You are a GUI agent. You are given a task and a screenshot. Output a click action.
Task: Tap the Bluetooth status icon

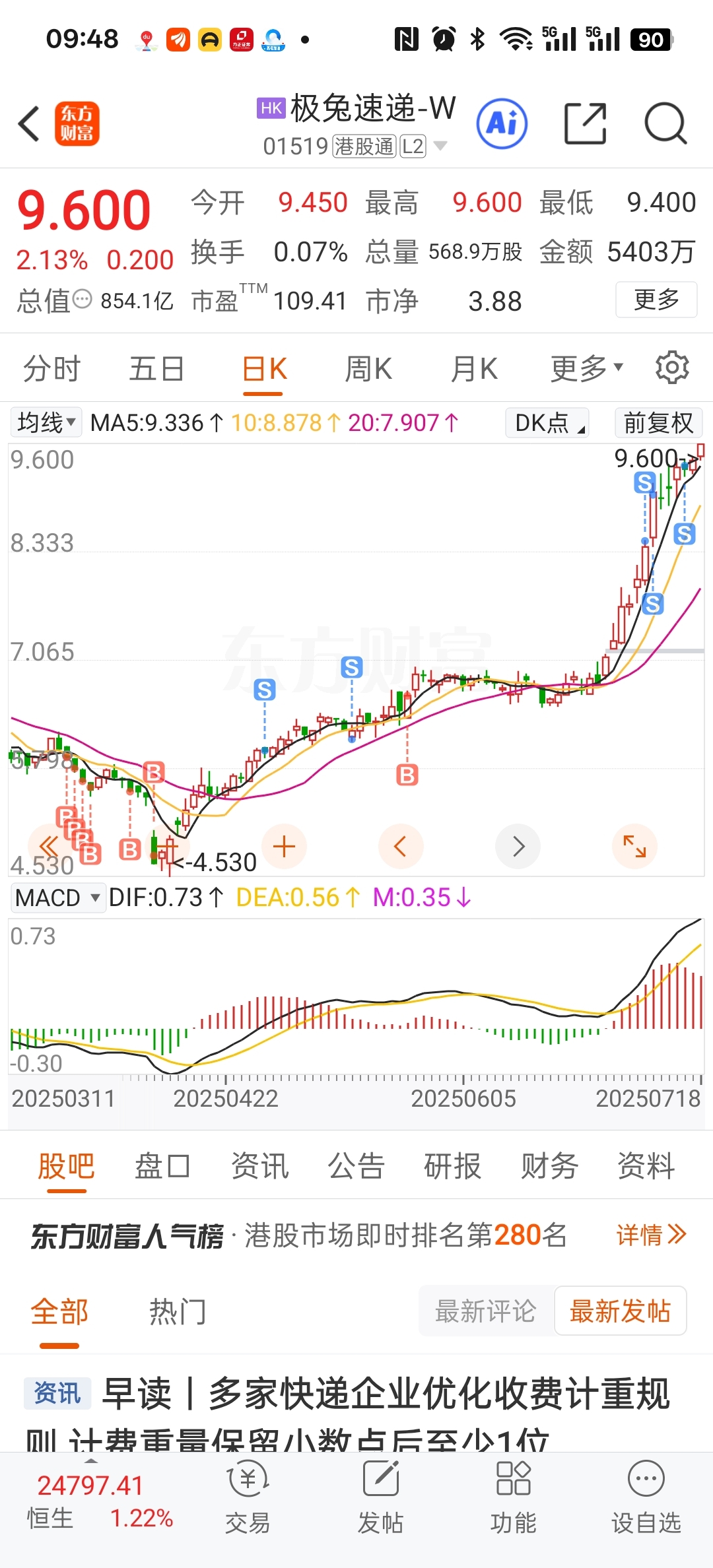pos(477,40)
